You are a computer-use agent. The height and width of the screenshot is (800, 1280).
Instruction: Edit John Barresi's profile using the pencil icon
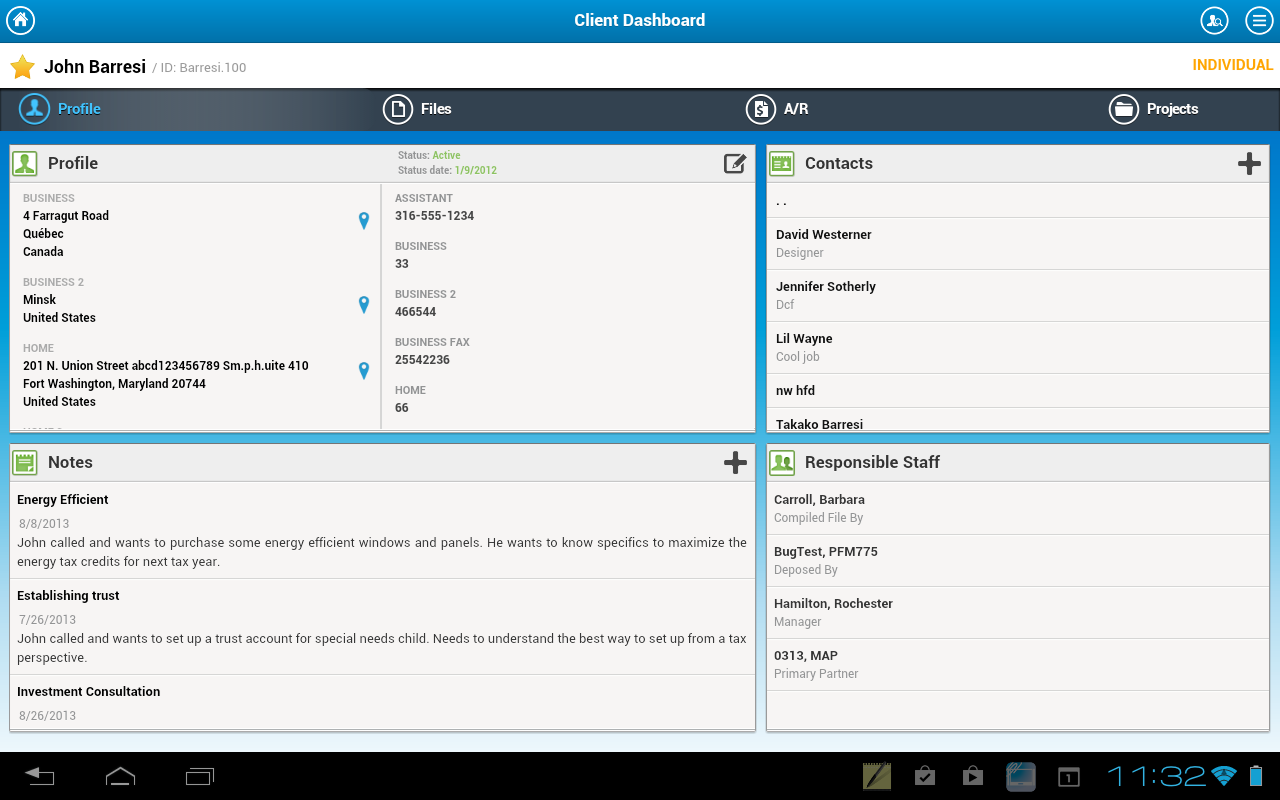pos(735,163)
